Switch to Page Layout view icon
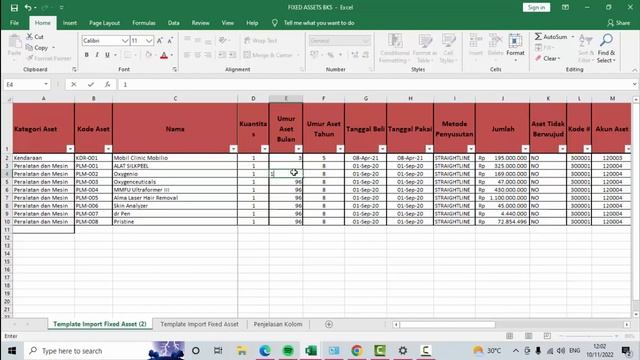Screen dimensions: 640x360 [x=529, y=336]
